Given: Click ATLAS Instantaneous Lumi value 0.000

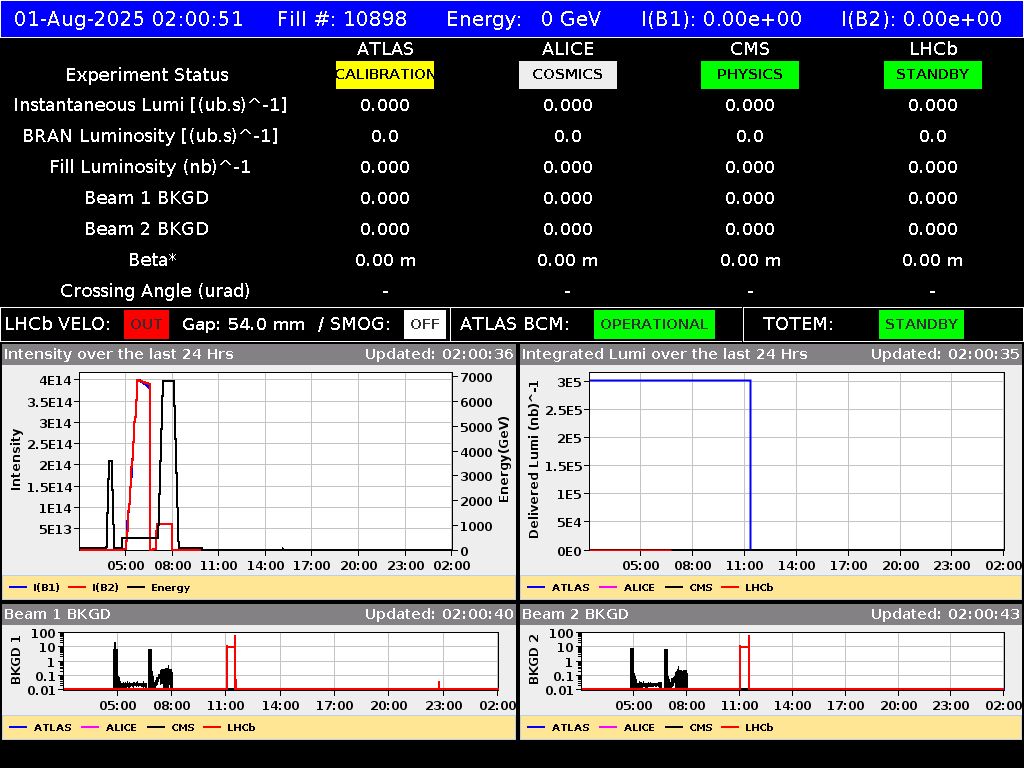Looking at the screenshot, I should click(385, 105).
